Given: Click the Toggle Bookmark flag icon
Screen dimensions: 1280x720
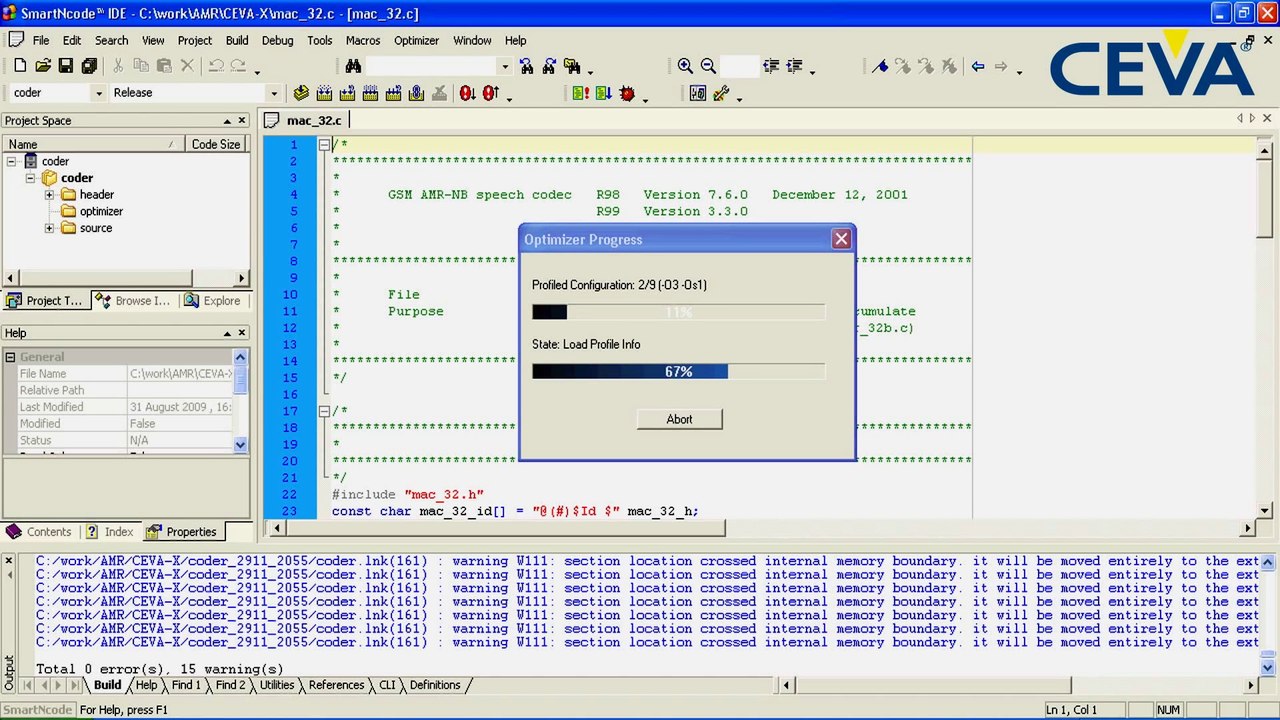Looking at the screenshot, I should tap(880, 66).
